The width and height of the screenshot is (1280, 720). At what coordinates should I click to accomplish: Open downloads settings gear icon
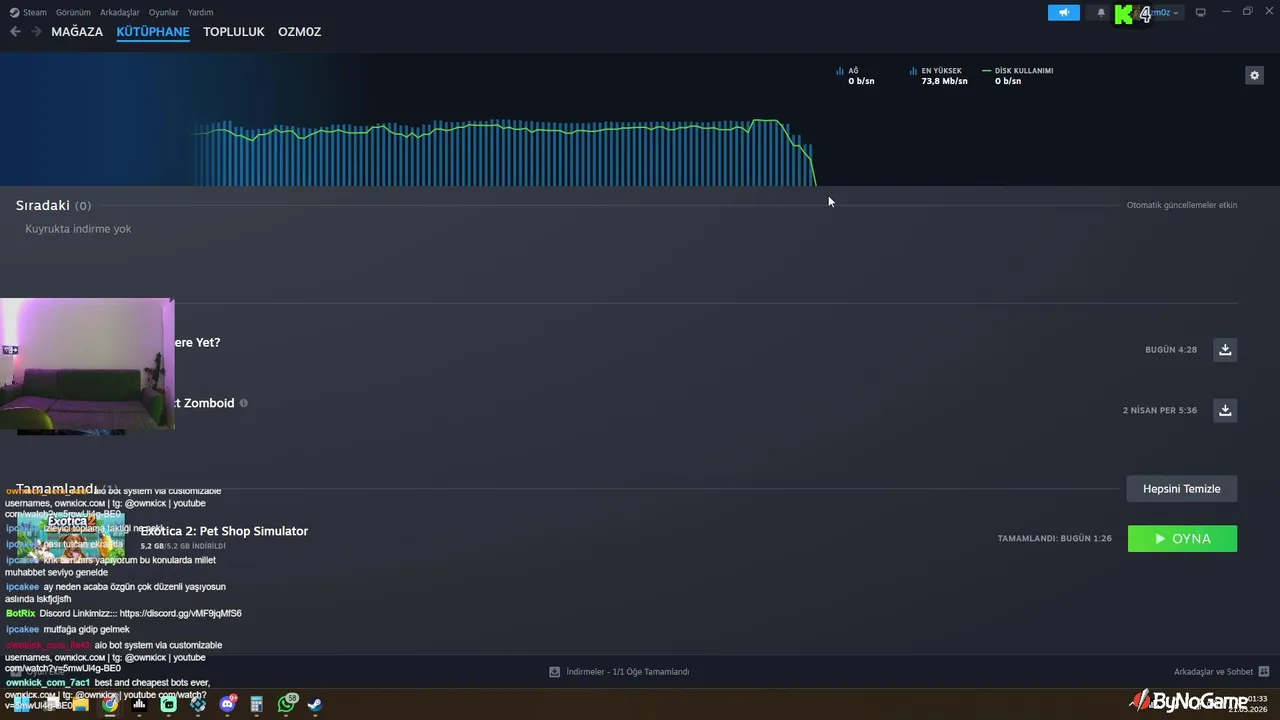pyautogui.click(x=1254, y=75)
